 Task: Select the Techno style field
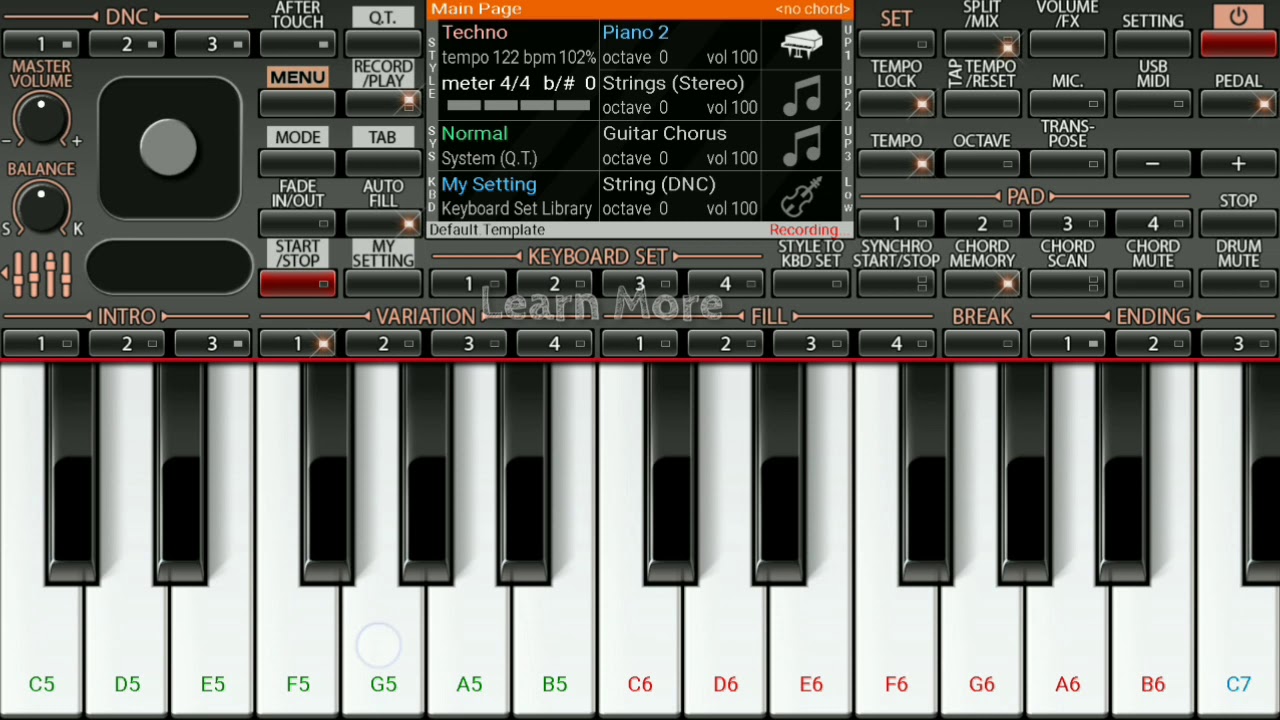click(518, 44)
